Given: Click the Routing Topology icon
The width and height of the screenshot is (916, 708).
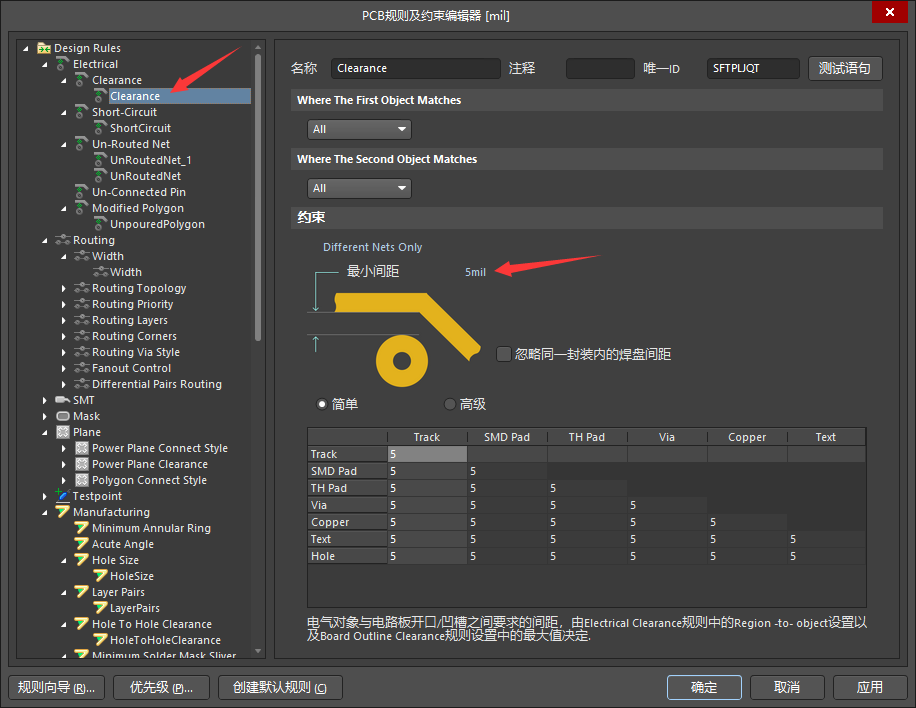Looking at the screenshot, I should coord(82,288).
